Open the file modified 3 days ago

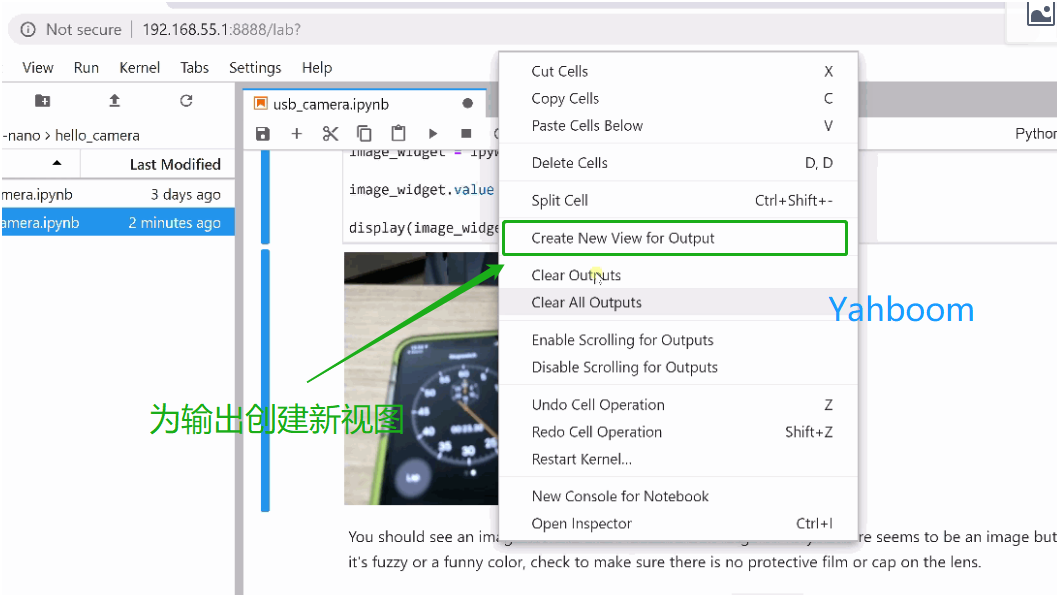coord(118,194)
